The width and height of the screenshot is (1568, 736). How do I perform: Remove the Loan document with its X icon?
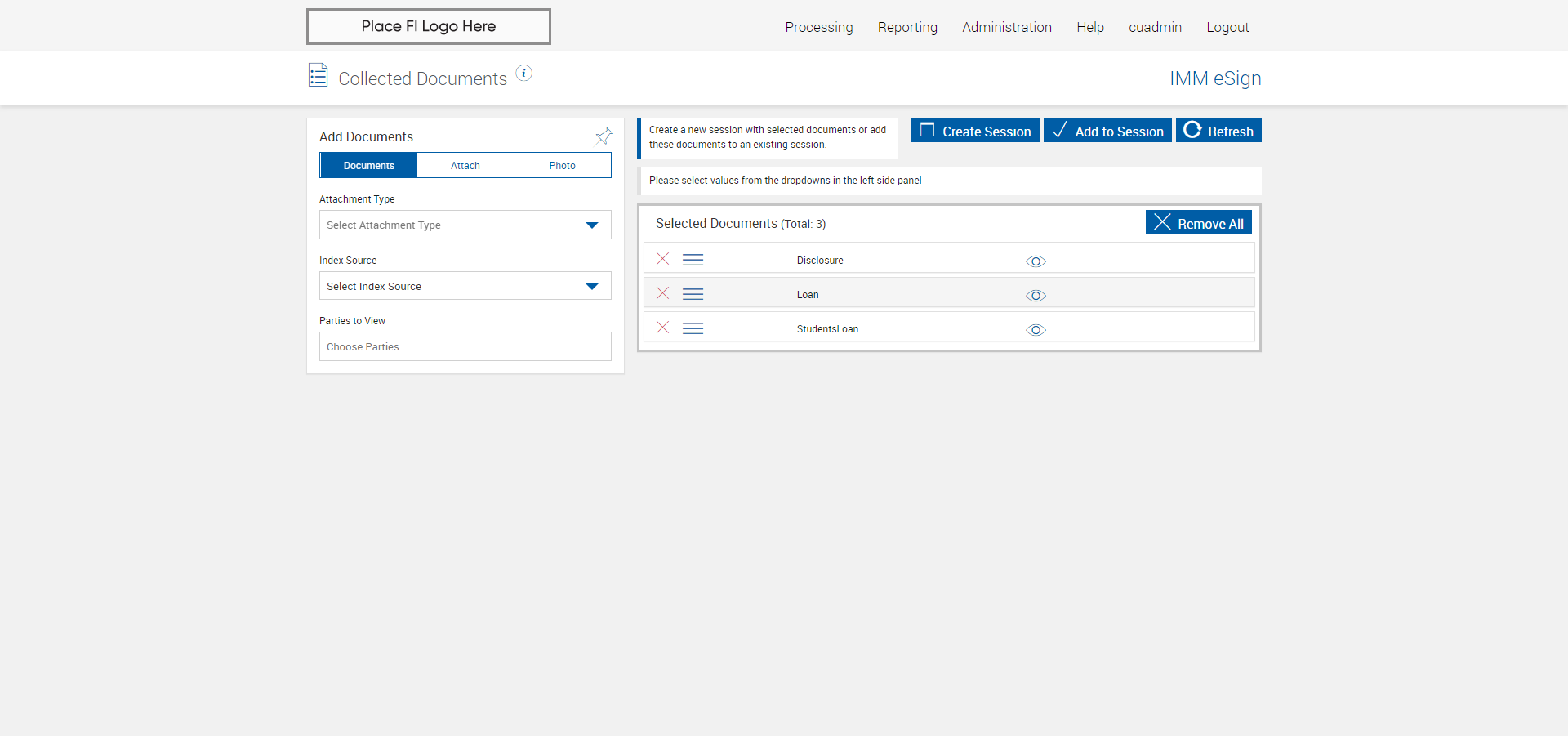[662, 293]
